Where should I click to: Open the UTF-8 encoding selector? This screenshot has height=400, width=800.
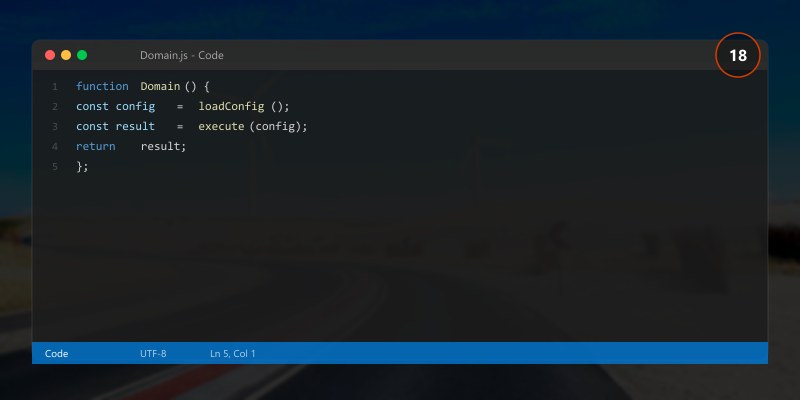[153, 354]
